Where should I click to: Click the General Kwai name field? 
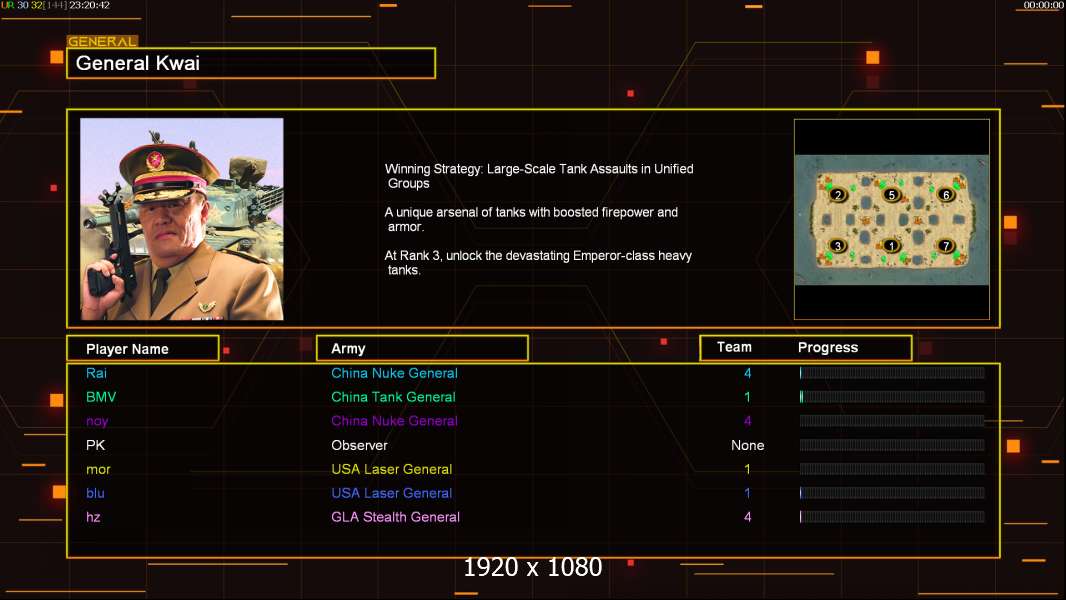[251, 63]
